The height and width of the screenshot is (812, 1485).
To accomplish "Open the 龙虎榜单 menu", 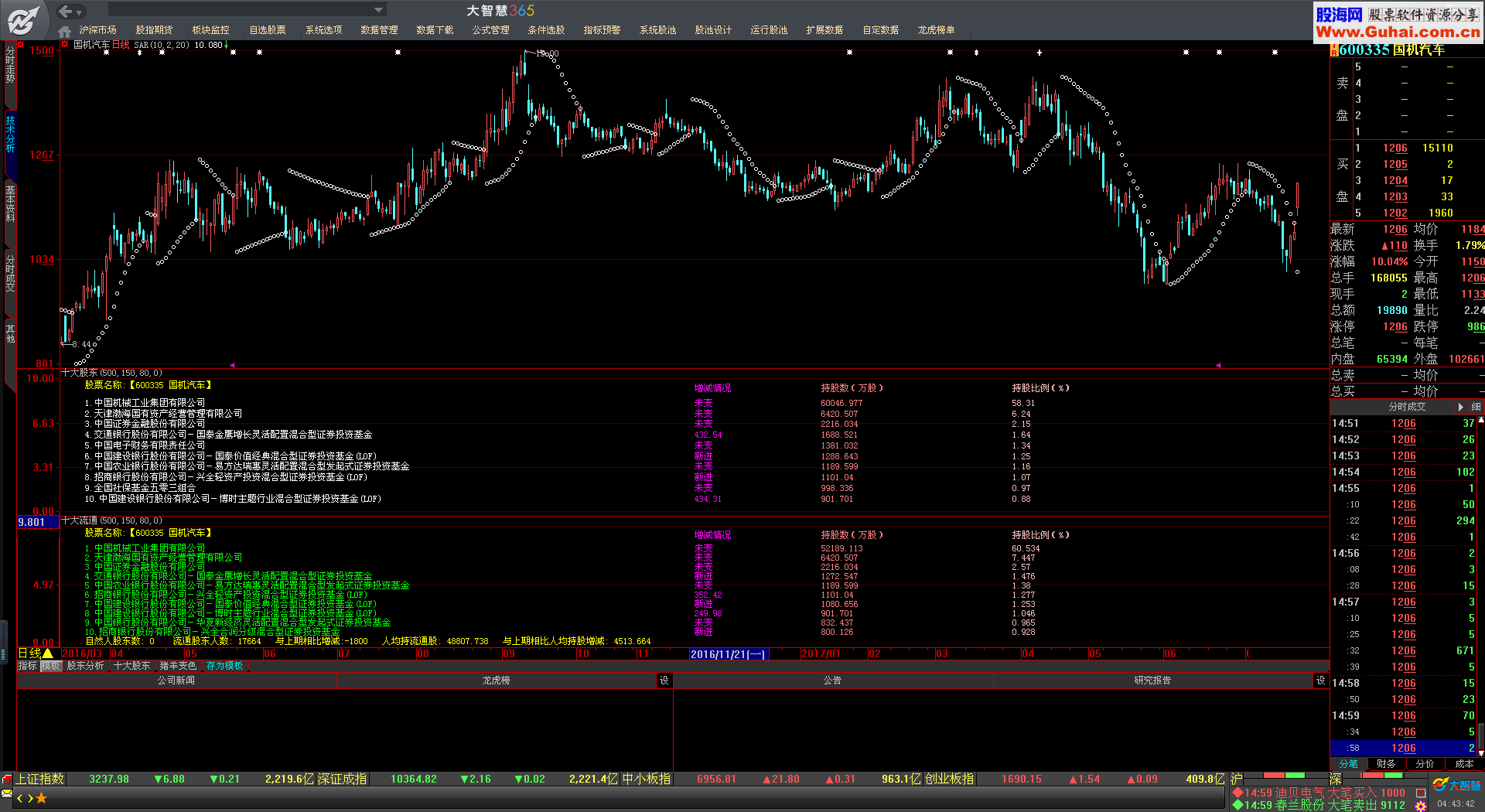I will (936, 30).
